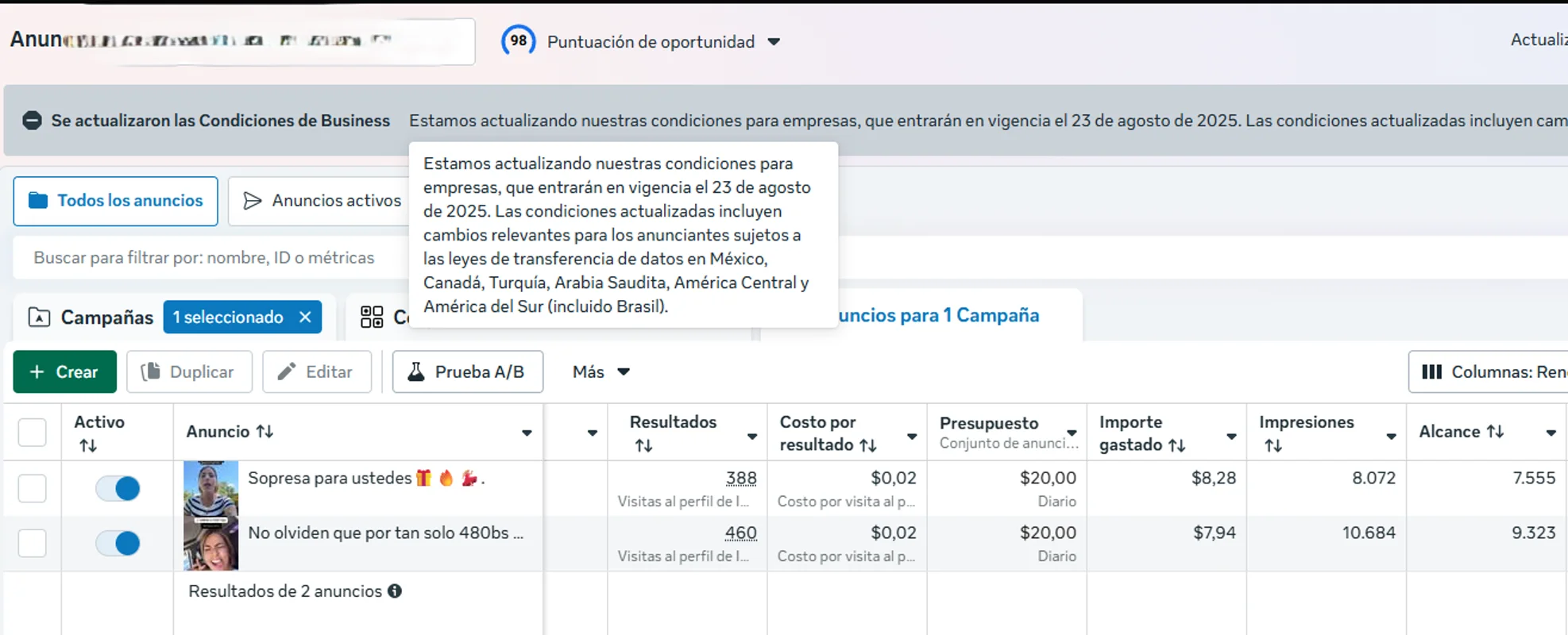Image resolution: width=1568 pixels, height=635 pixels.
Task: Open the Importe gastado column dropdown
Action: 1231,436
